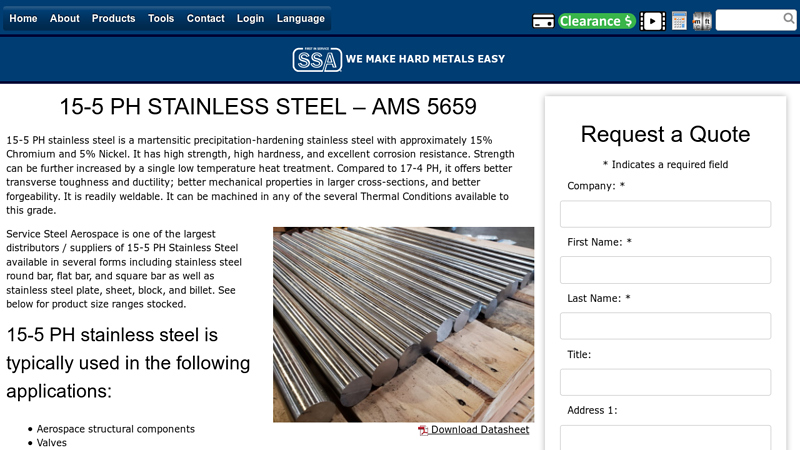Image resolution: width=800 pixels, height=450 pixels.
Task: Expand the Tools menu
Action: (x=161, y=18)
